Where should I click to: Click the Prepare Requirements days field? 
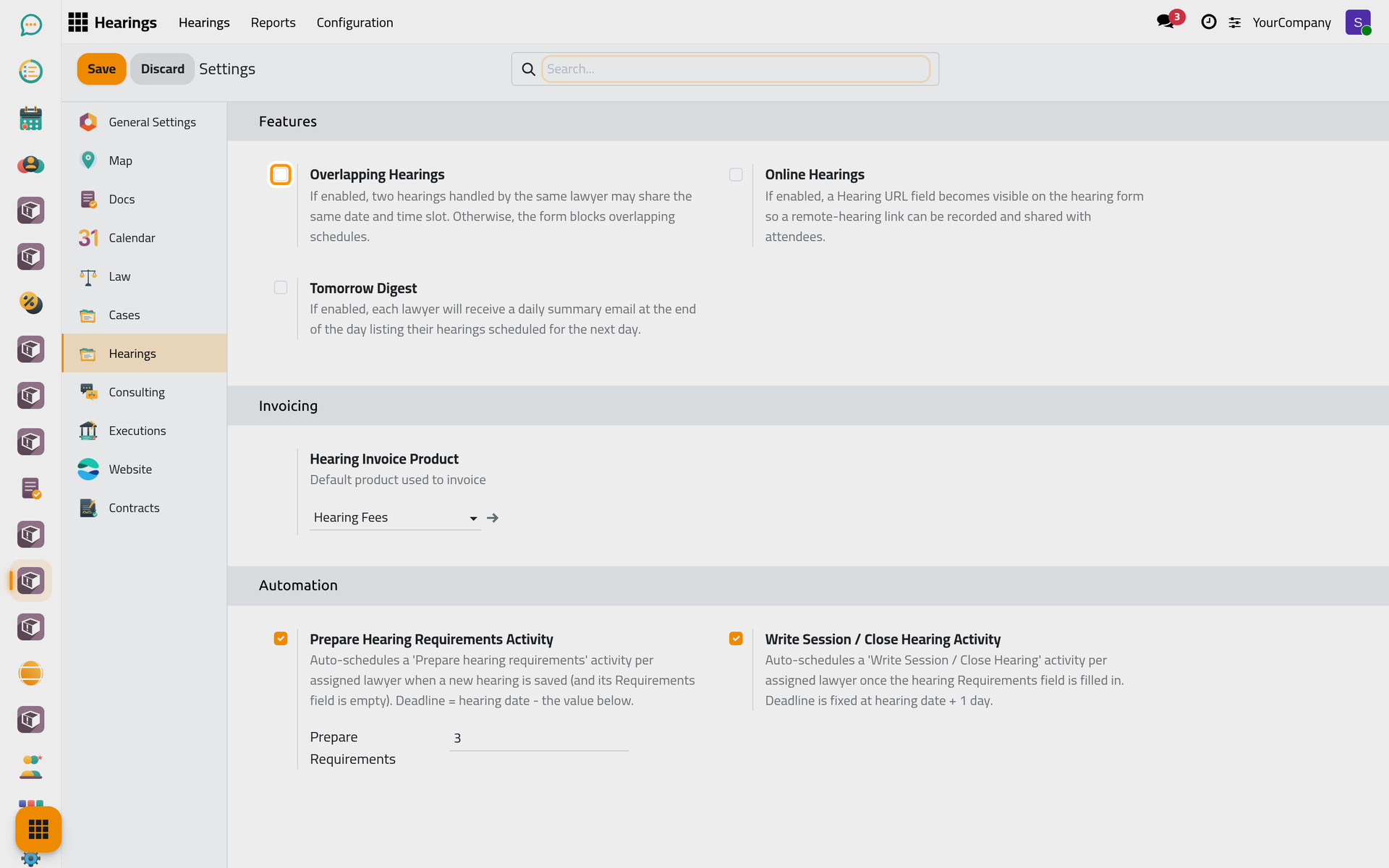click(539, 738)
